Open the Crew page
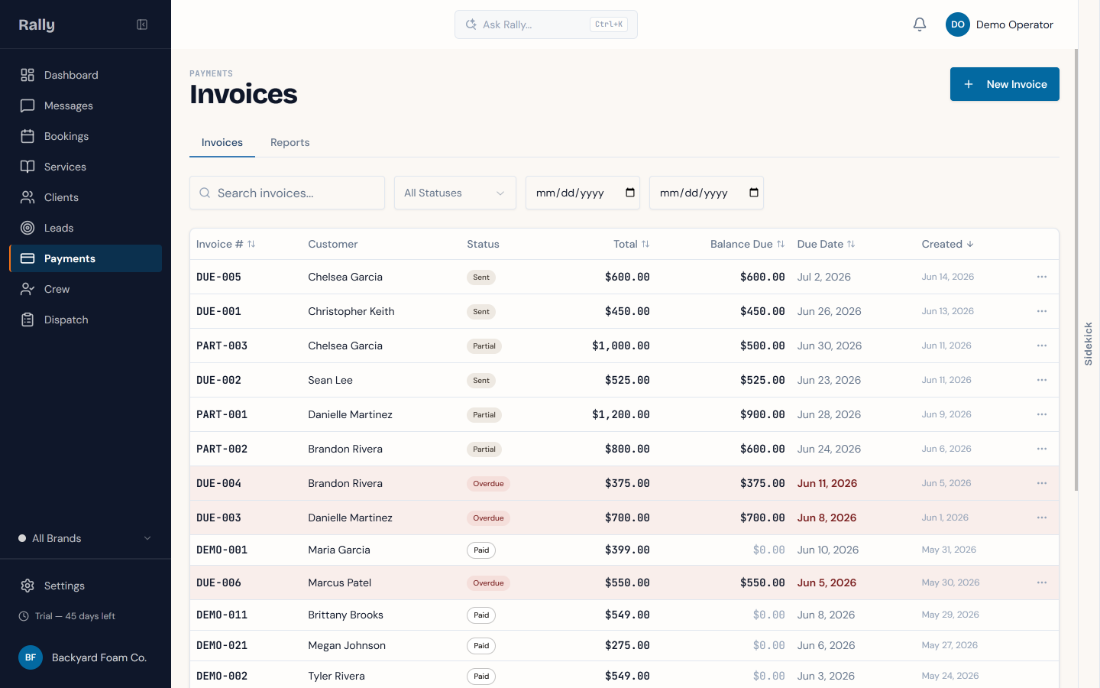Image resolution: width=1100 pixels, height=688 pixels. pyautogui.click(x=86, y=289)
